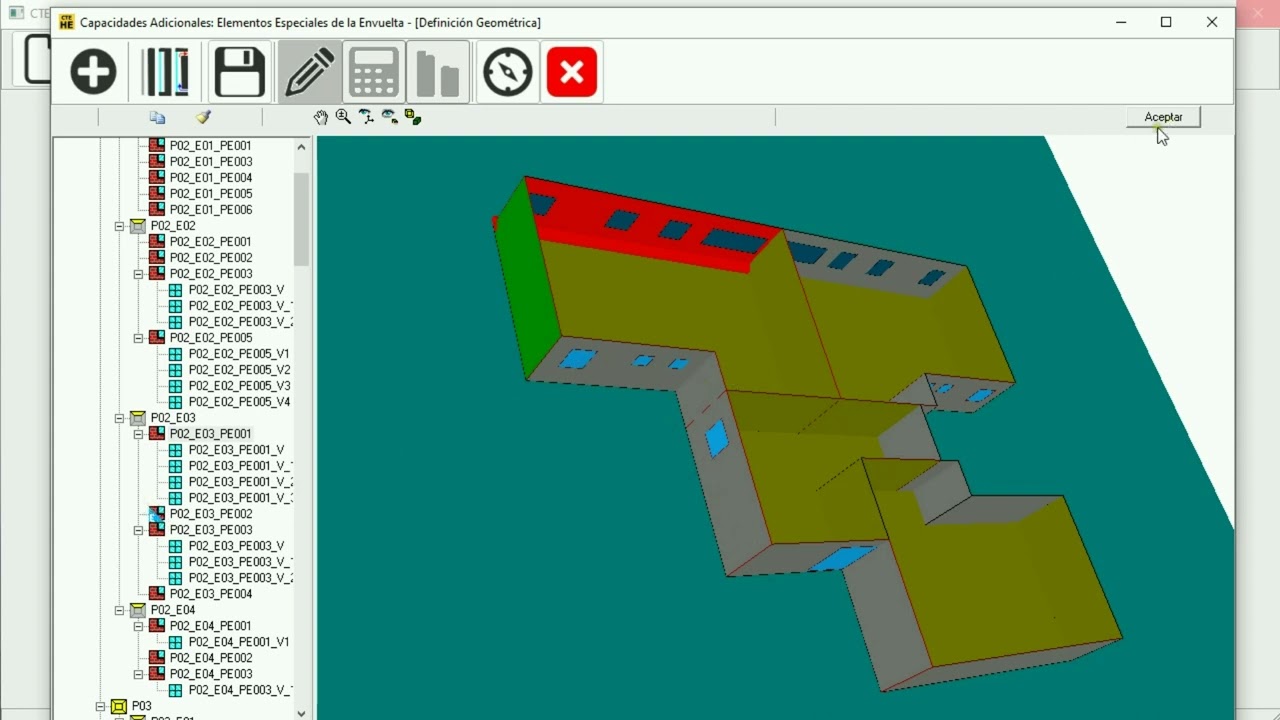This screenshot has width=1280, height=720.
Task: Select the hand pan tool
Action: tap(320, 117)
